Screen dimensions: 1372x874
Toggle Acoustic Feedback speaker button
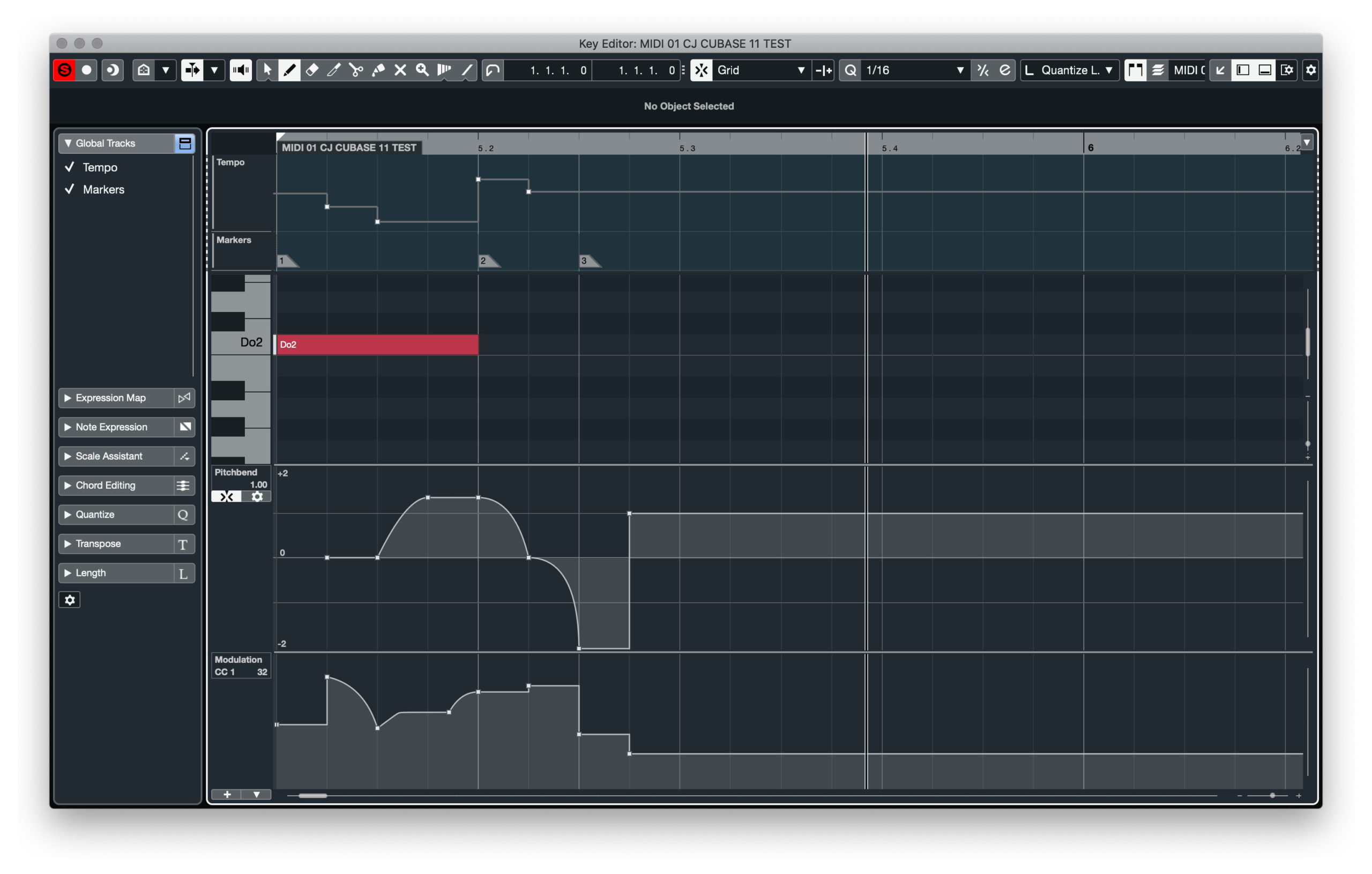[x=241, y=70]
